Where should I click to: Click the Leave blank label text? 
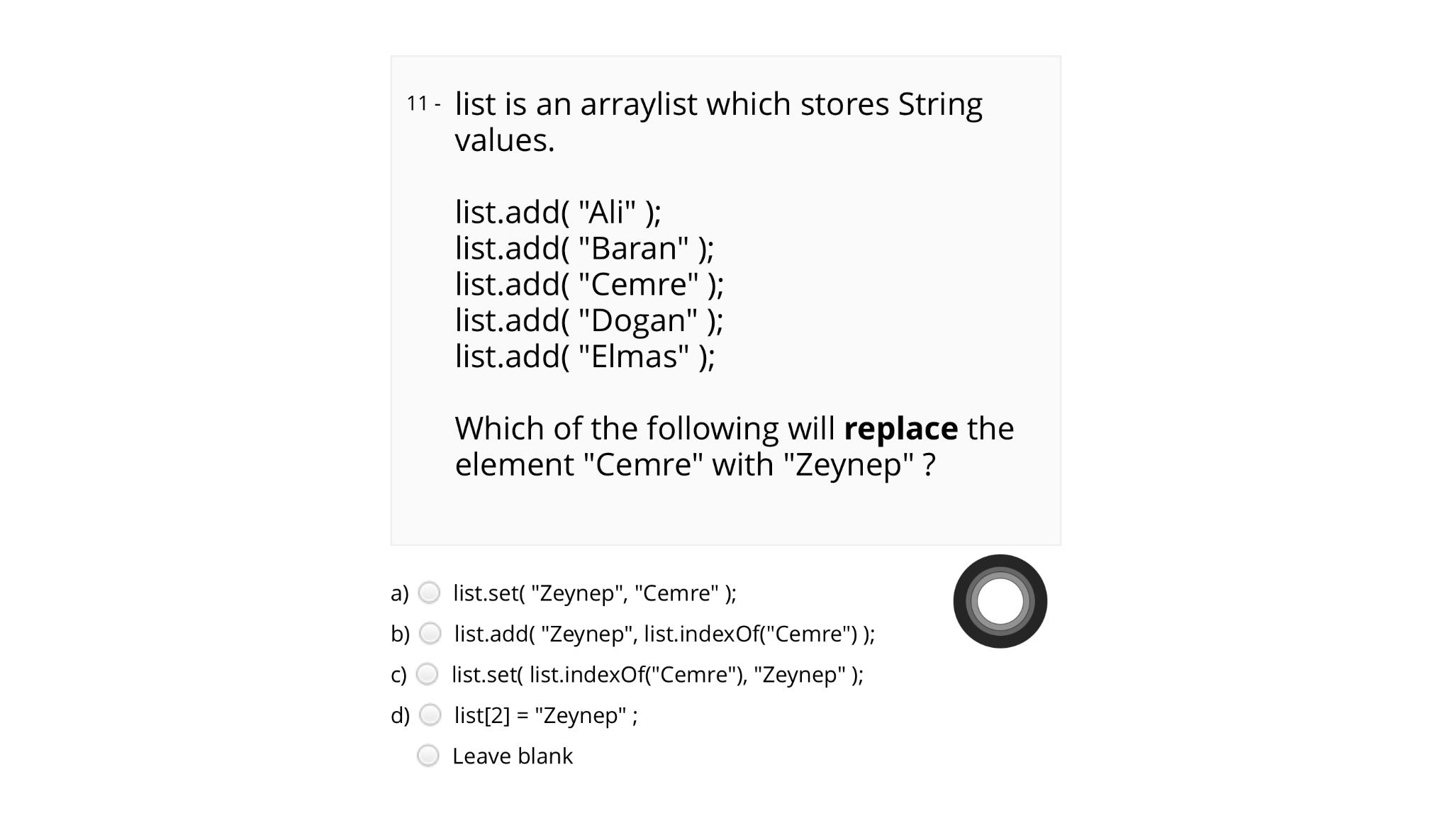(512, 756)
